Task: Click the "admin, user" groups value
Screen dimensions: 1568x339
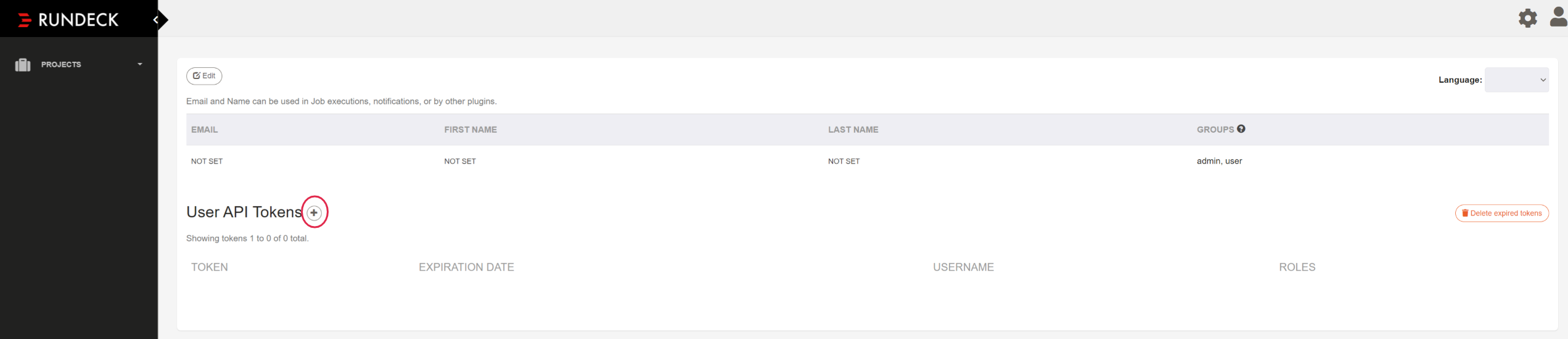Action: [1219, 161]
